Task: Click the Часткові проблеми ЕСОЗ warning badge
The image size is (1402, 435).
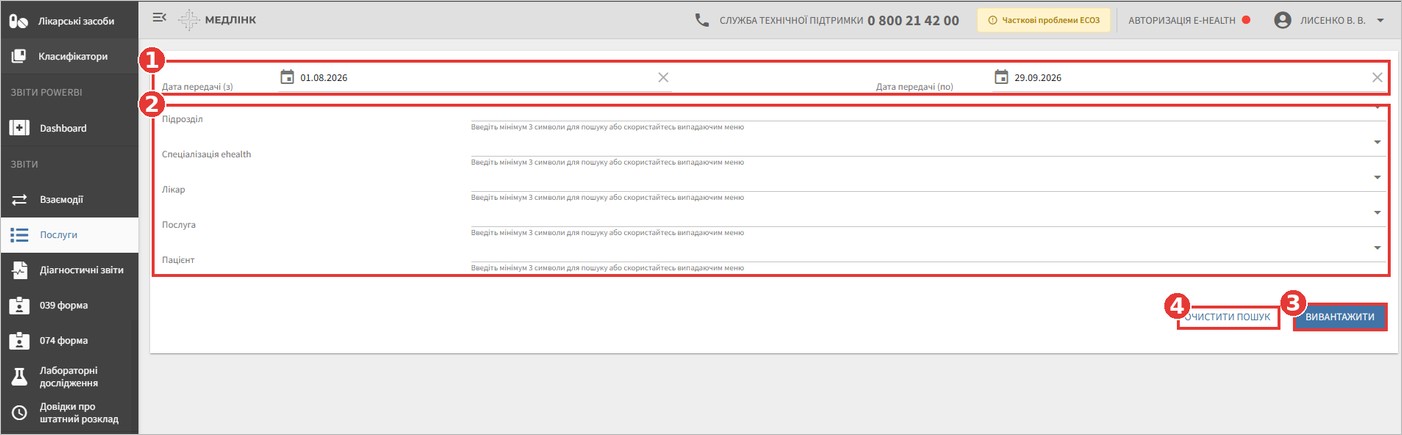Action: (1044, 20)
